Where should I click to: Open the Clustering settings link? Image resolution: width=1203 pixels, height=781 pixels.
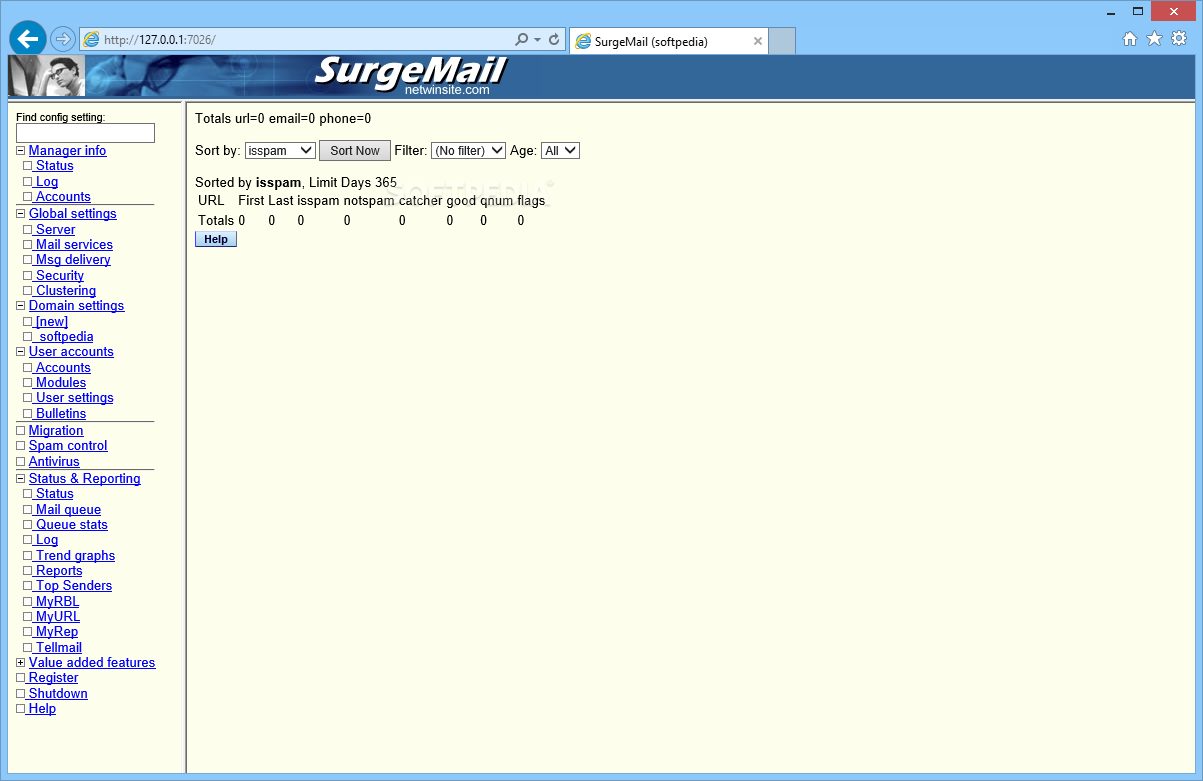point(64,291)
